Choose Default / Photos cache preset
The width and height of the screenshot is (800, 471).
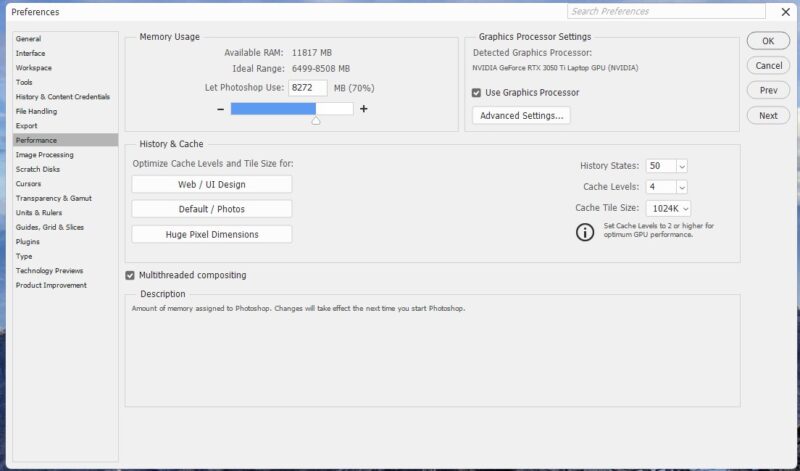tap(212, 209)
